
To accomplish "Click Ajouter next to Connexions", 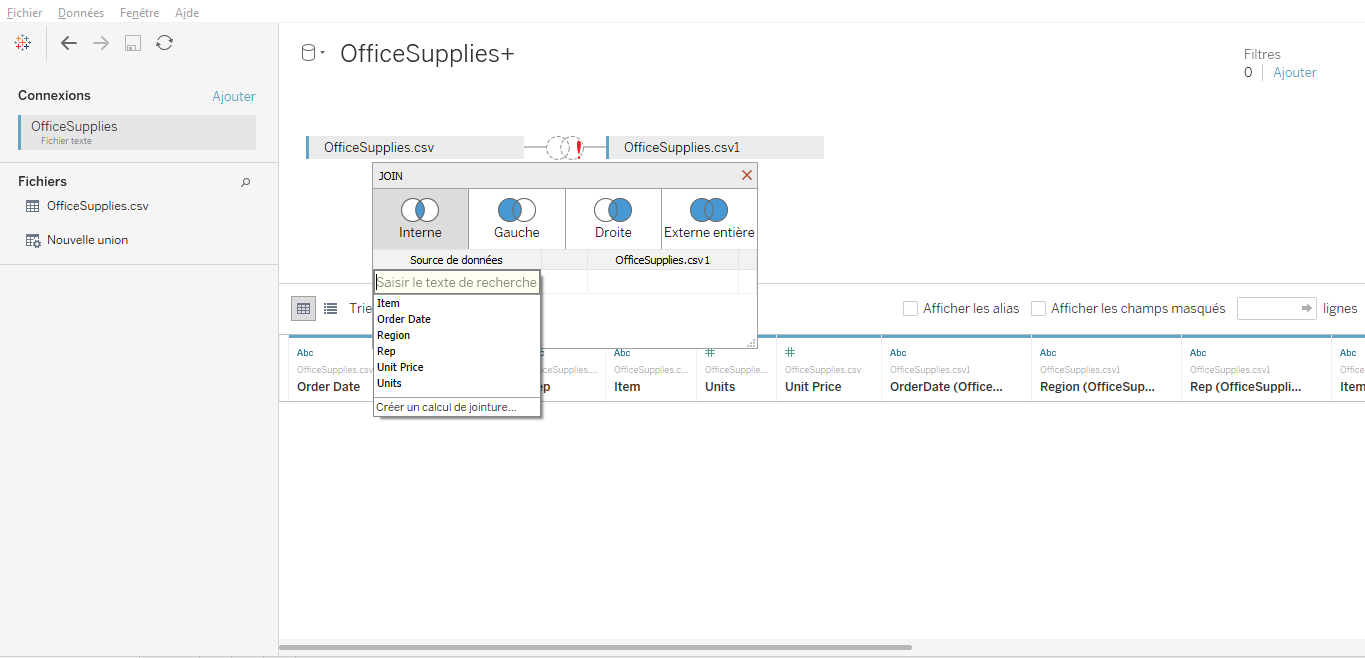I will coord(233,95).
